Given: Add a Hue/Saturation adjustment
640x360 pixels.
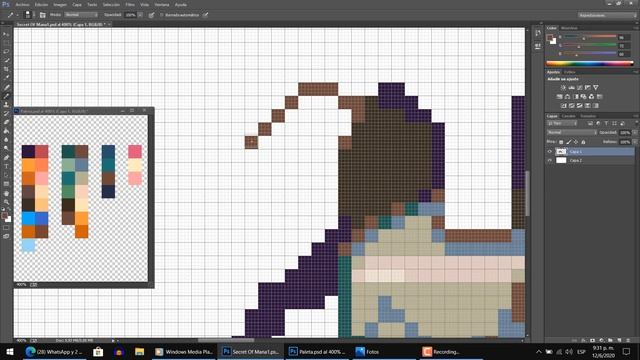Looking at the screenshot, I should (x=559, y=97).
